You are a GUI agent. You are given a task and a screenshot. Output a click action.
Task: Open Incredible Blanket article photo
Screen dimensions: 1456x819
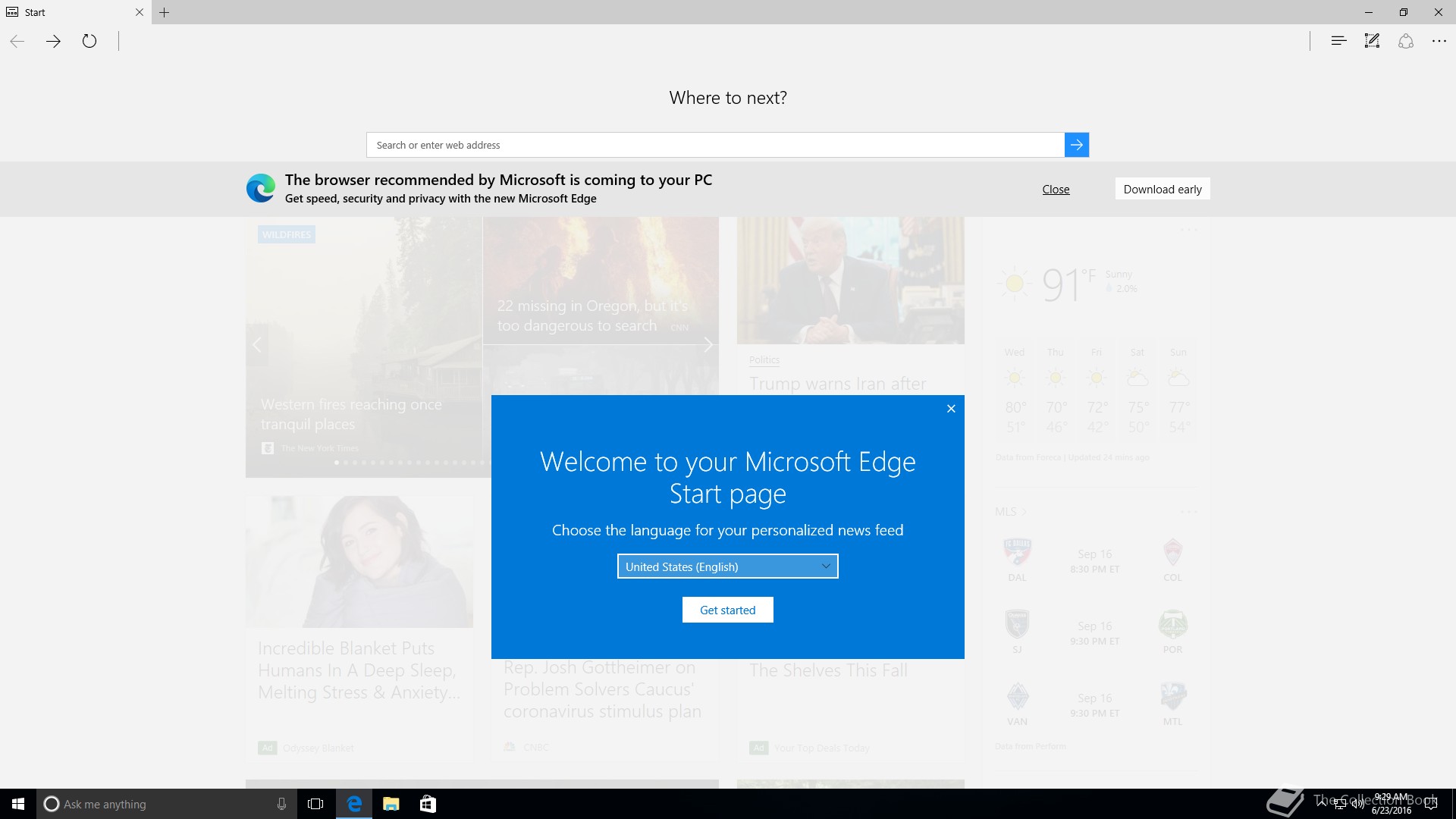[x=359, y=562]
